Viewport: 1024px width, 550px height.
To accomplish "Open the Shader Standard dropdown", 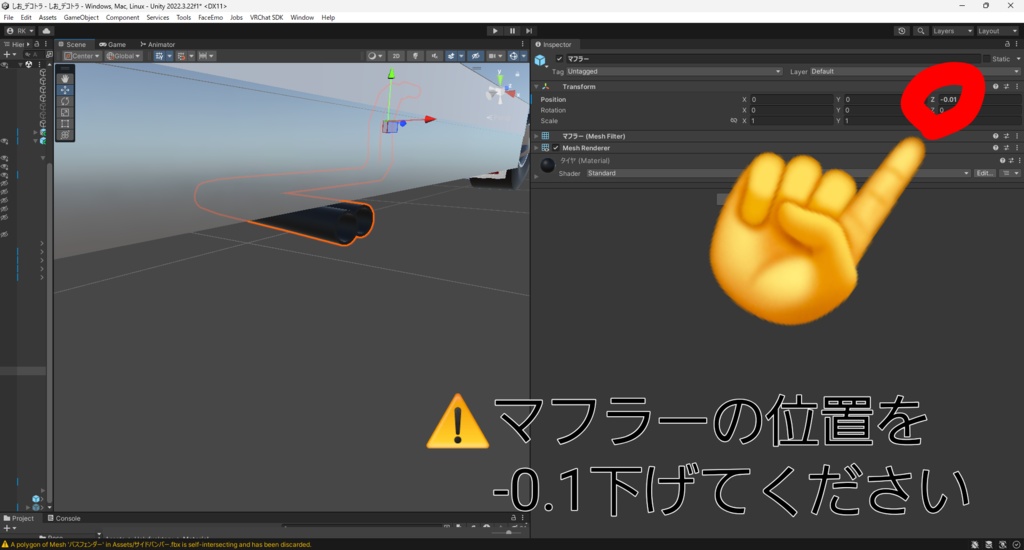I will [x=778, y=173].
